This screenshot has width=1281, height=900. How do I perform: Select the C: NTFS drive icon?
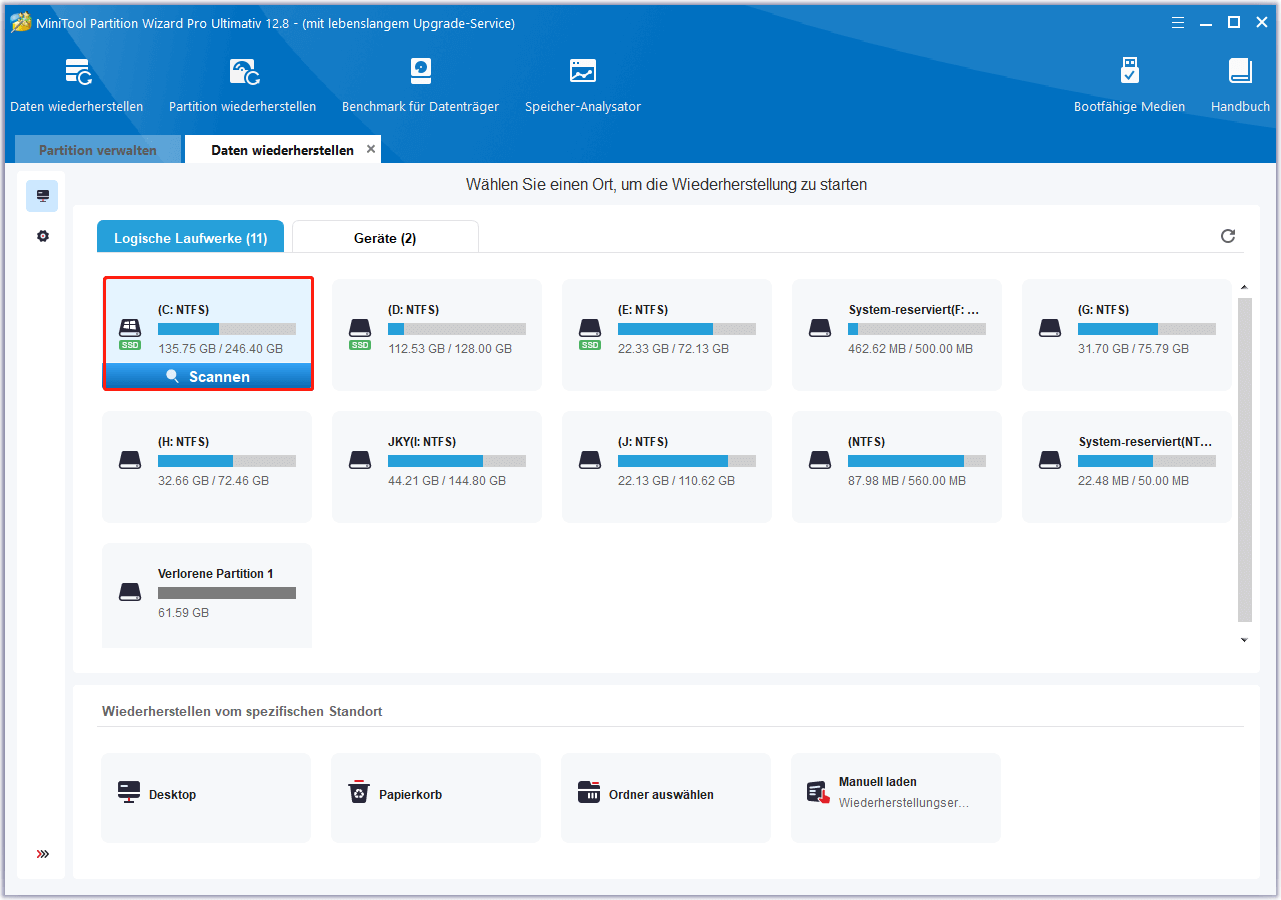130,330
